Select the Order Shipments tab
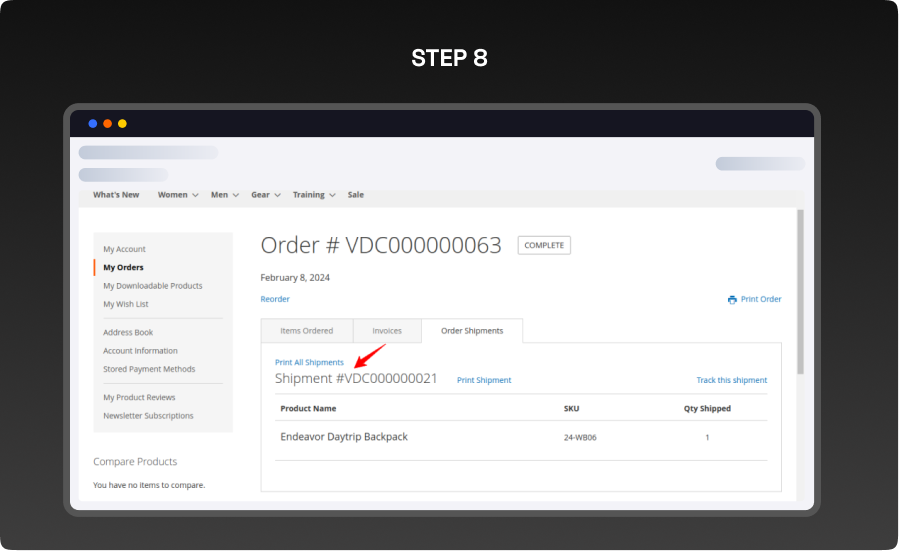899x551 pixels. coord(472,331)
